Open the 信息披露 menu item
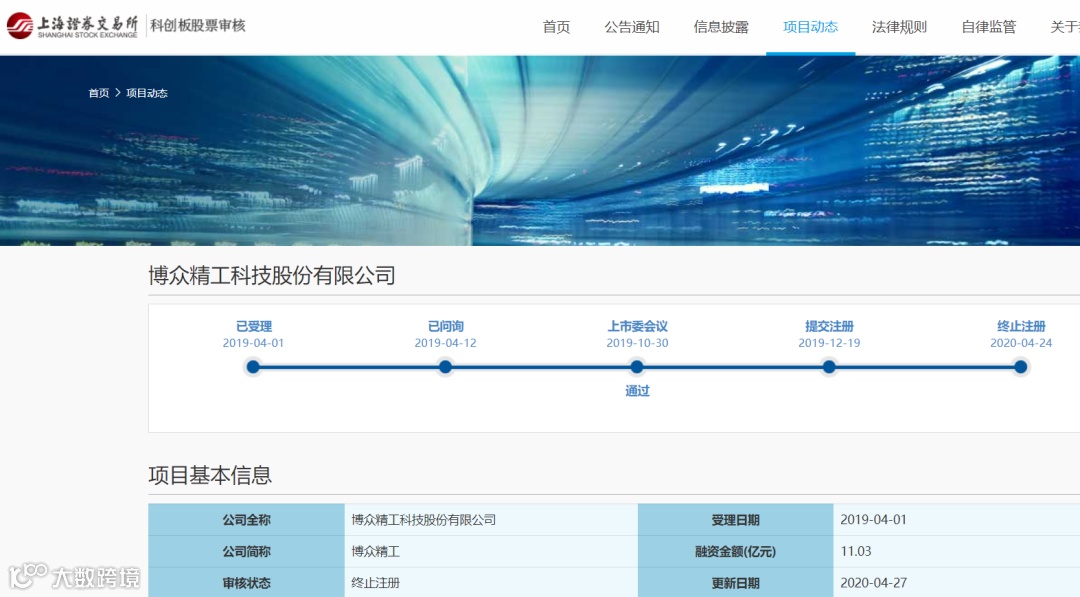This screenshot has width=1080, height=597. coord(721,27)
